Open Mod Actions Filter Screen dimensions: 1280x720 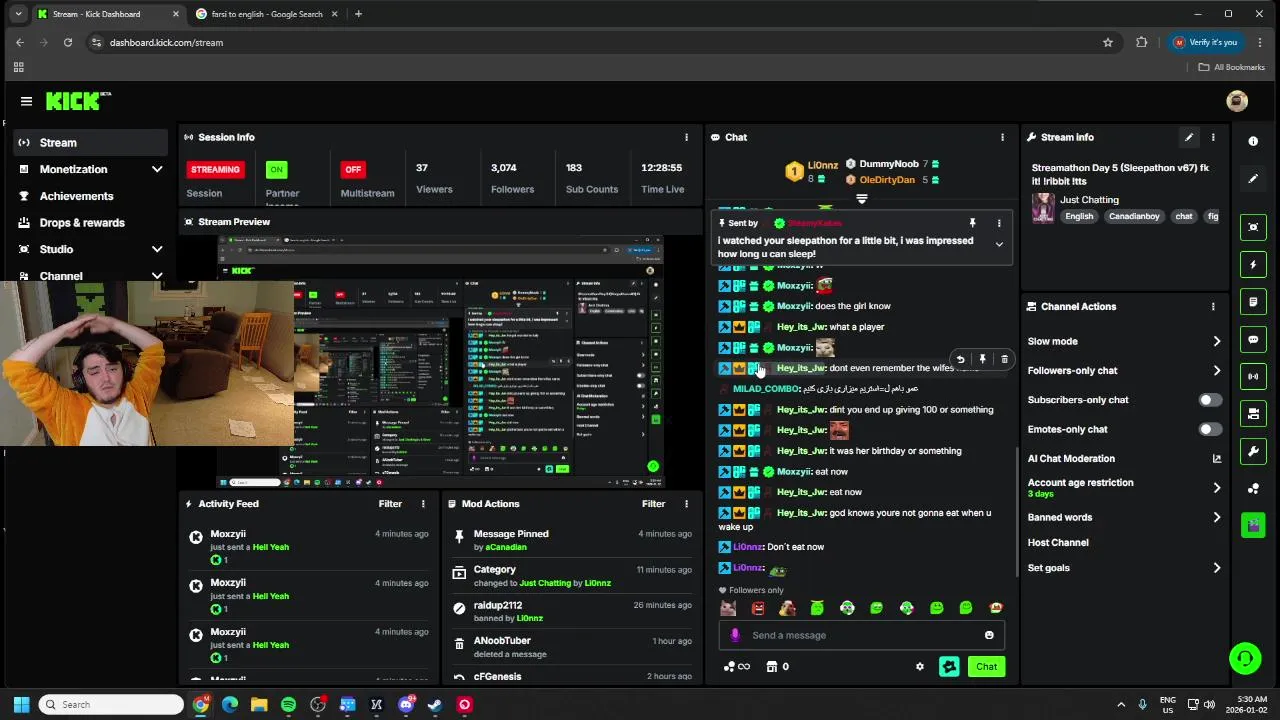click(x=653, y=504)
